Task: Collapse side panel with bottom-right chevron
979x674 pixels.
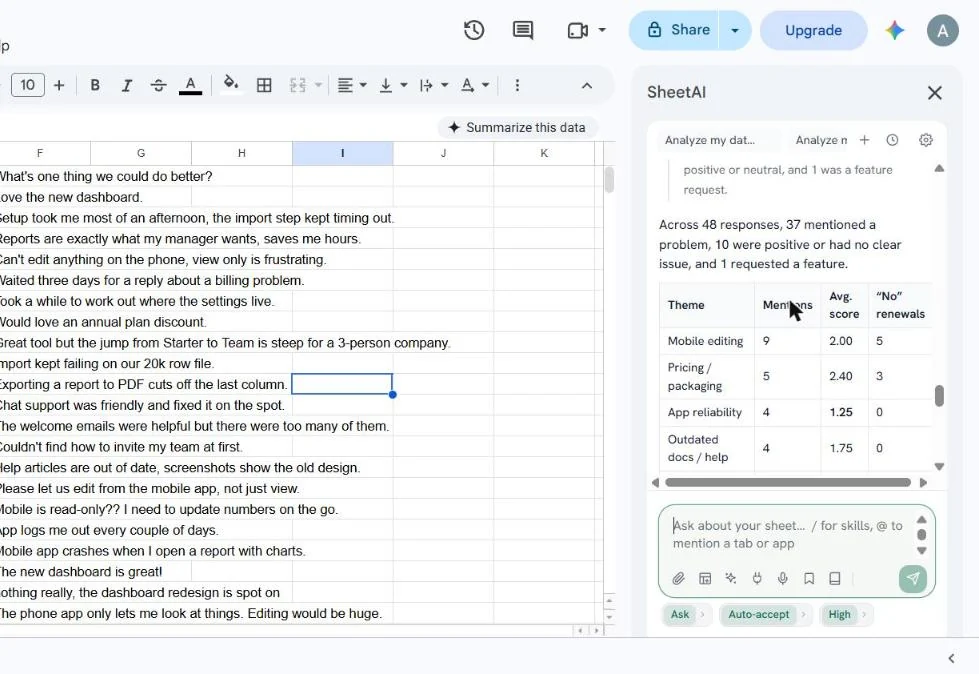Action: (951, 658)
